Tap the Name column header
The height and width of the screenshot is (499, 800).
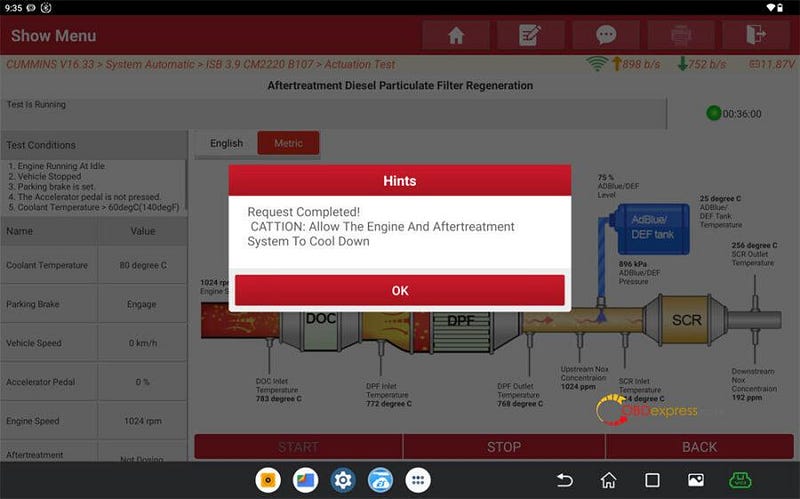pyautogui.click(x=49, y=231)
